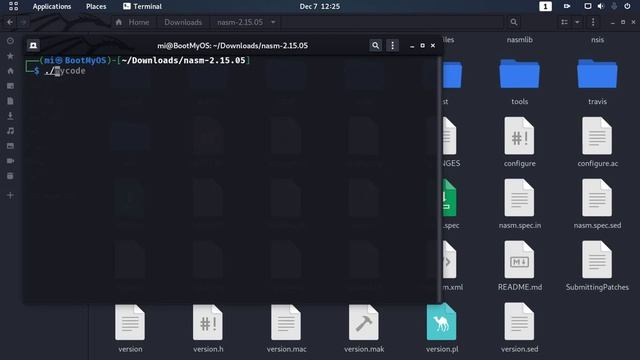Image resolution: width=640 pixels, height=360 pixels.
Task: Open the power menu icon
Action: point(627,7)
